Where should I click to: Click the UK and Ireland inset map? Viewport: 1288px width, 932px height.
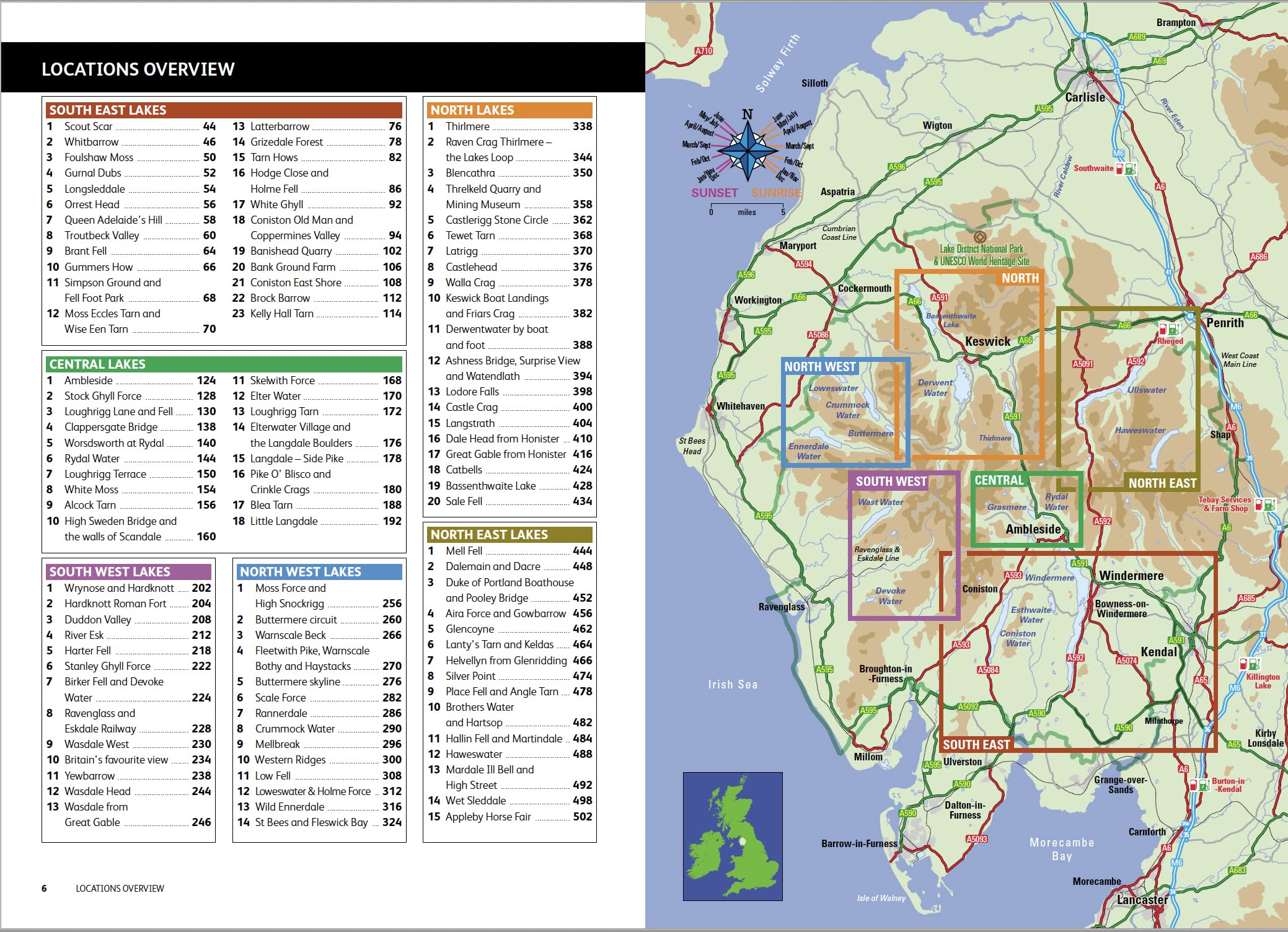click(733, 836)
